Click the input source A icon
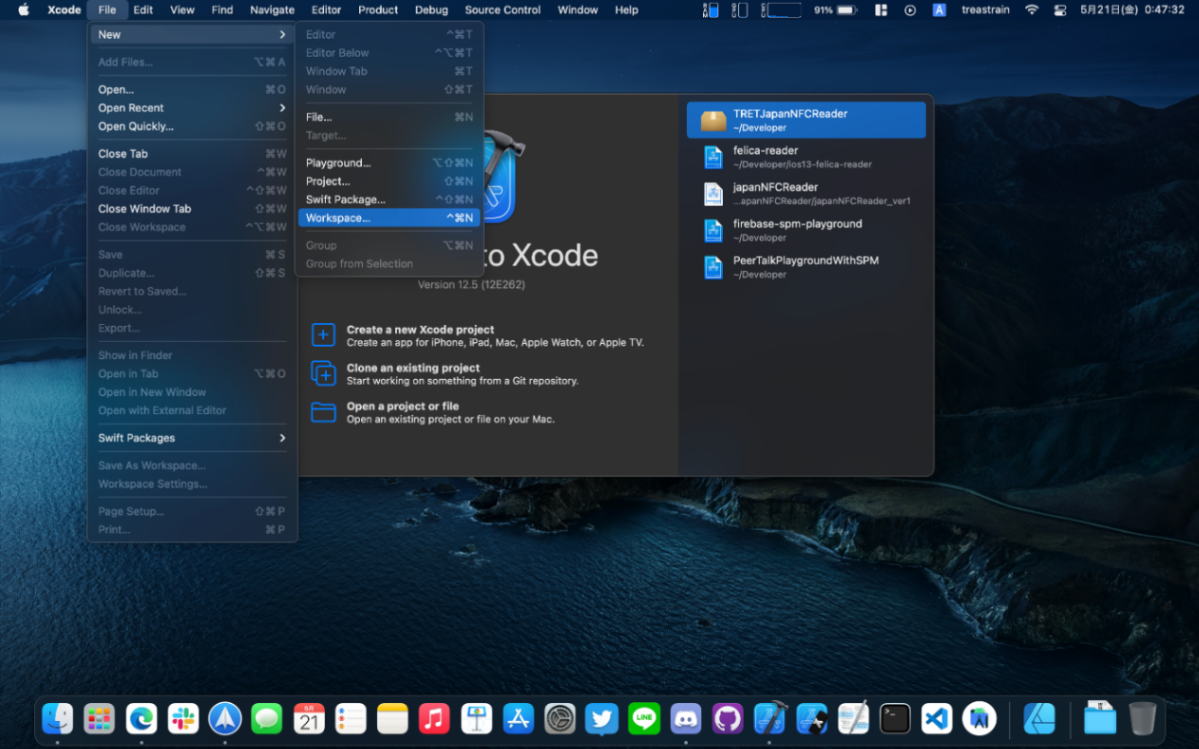This screenshot has width=1199, height=749. [939, 10]
